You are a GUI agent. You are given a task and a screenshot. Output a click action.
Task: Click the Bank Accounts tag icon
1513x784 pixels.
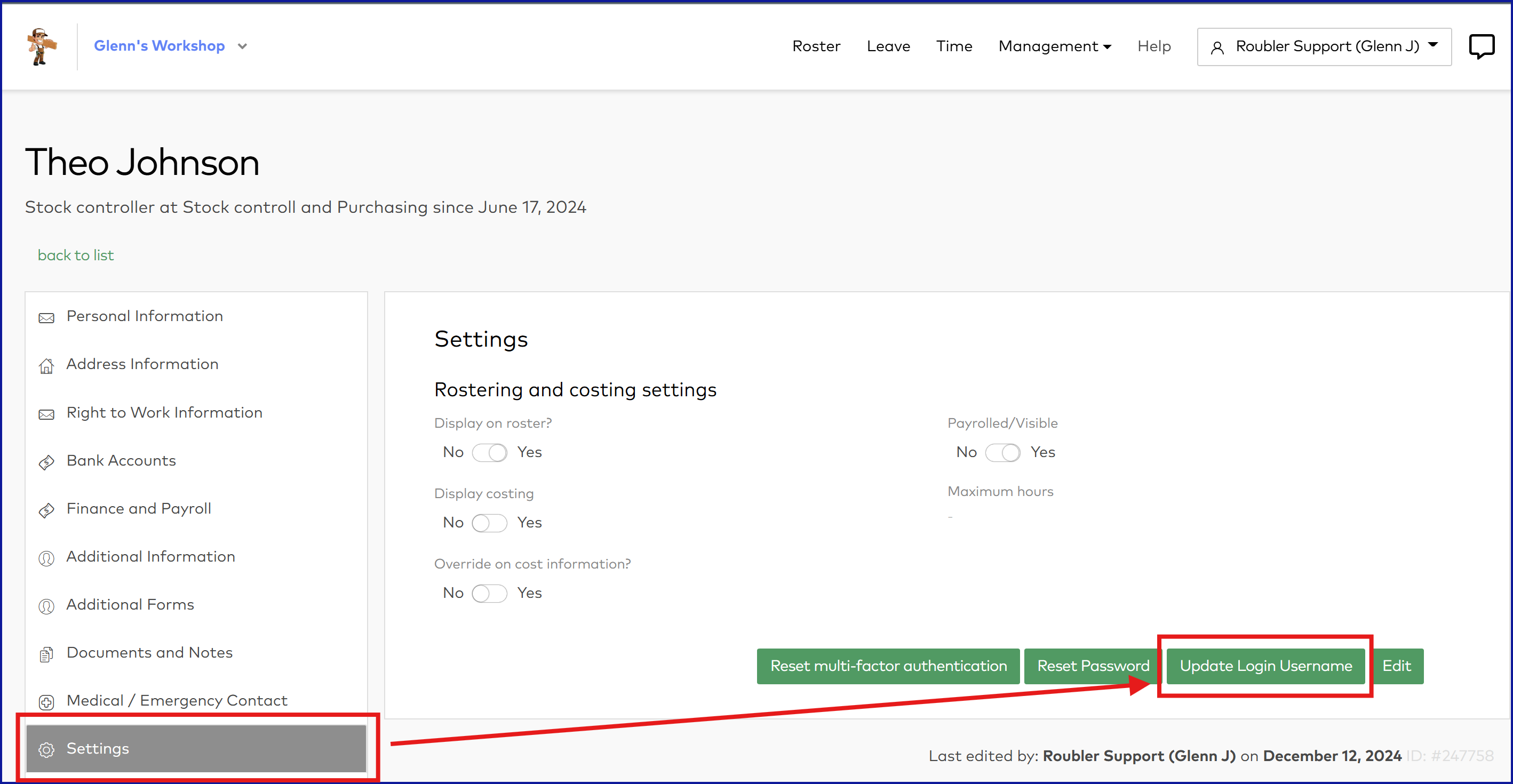(46, 462)
